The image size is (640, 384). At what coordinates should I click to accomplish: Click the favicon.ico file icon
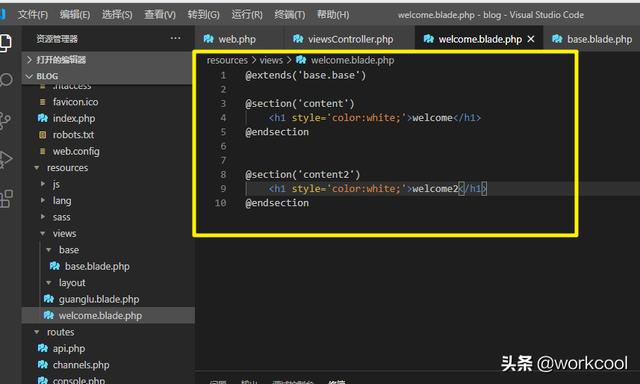[x=42, y=102]
